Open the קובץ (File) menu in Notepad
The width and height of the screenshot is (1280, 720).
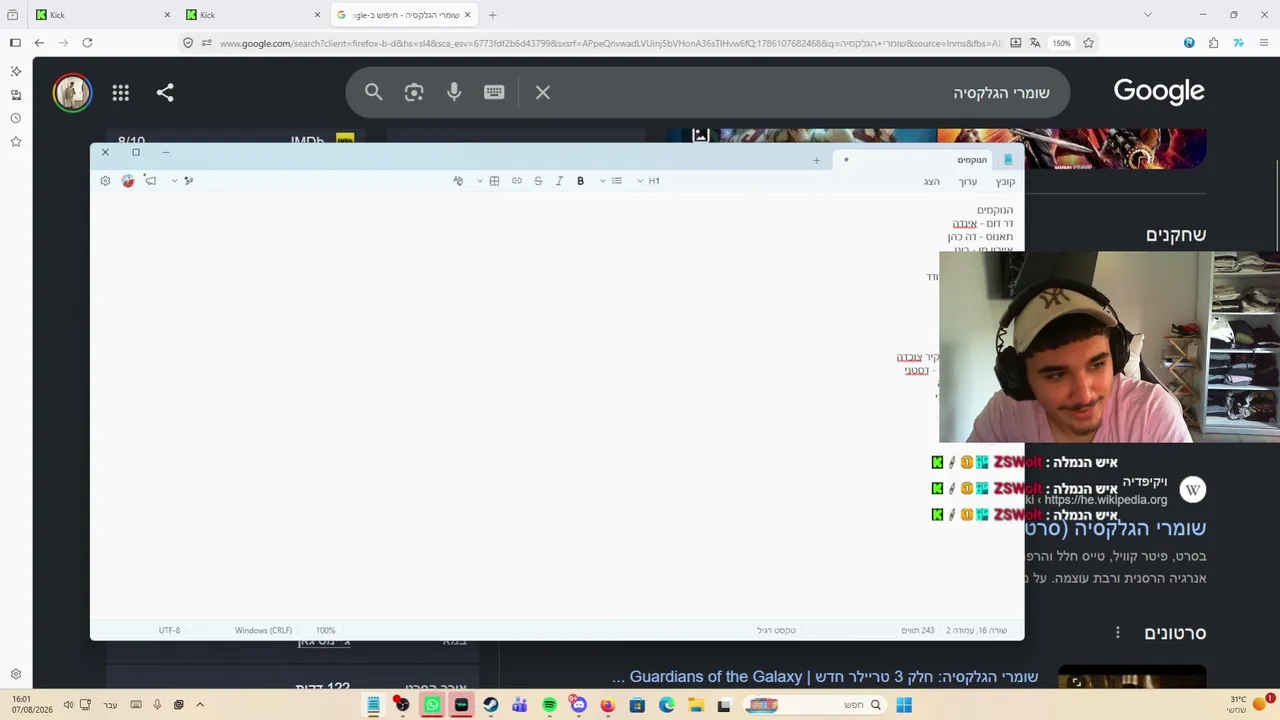click(x=1005, y=182)
